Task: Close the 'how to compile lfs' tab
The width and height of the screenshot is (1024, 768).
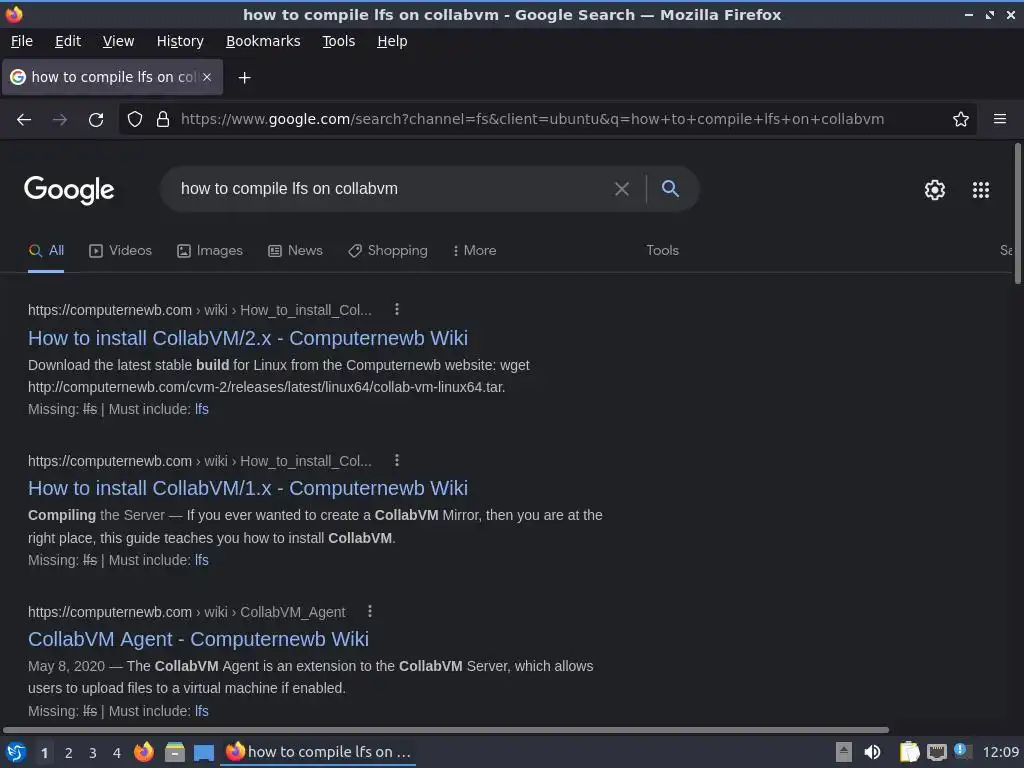Action: tap(207, 77)
